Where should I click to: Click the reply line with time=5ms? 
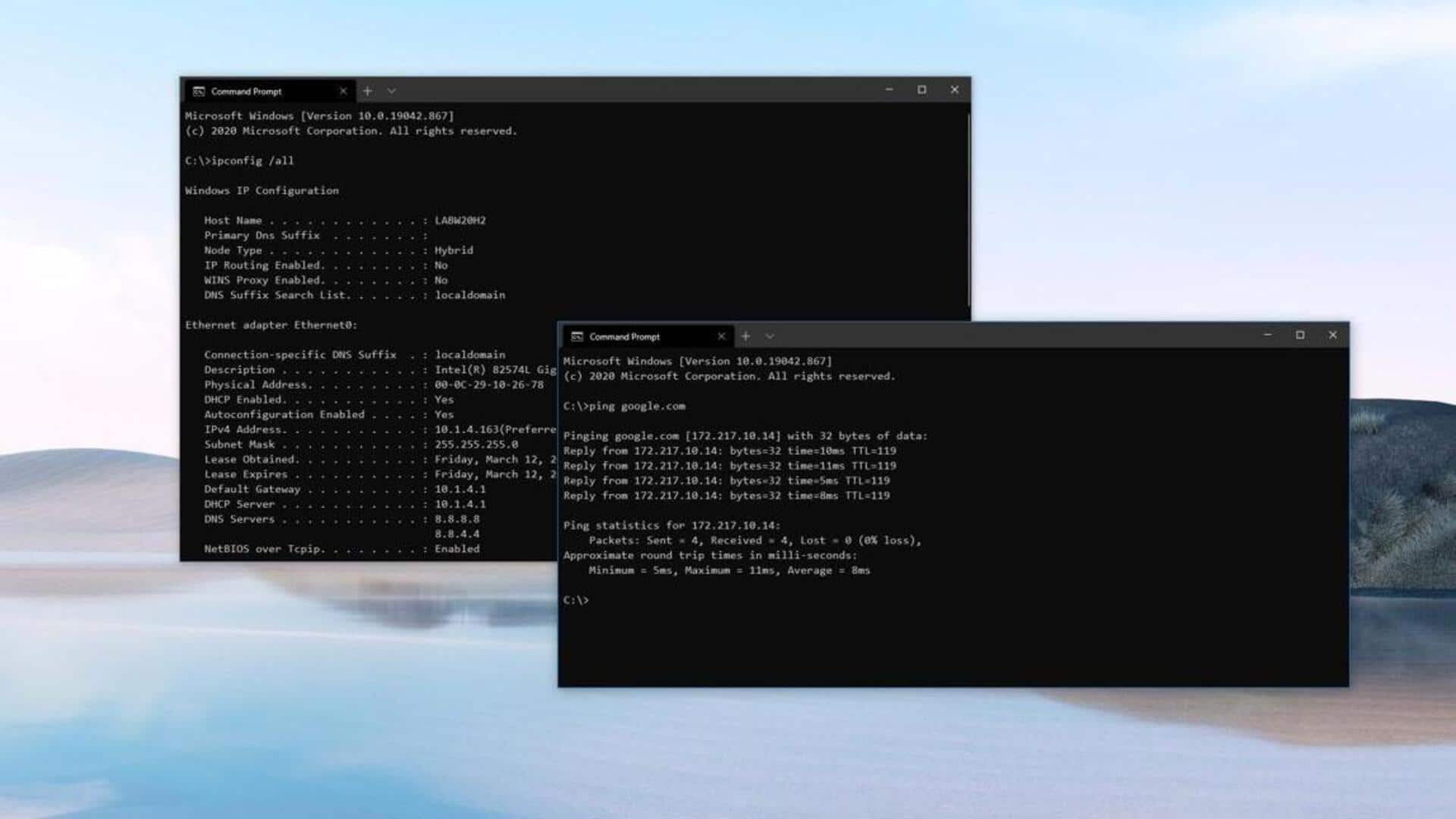point(726,481)
